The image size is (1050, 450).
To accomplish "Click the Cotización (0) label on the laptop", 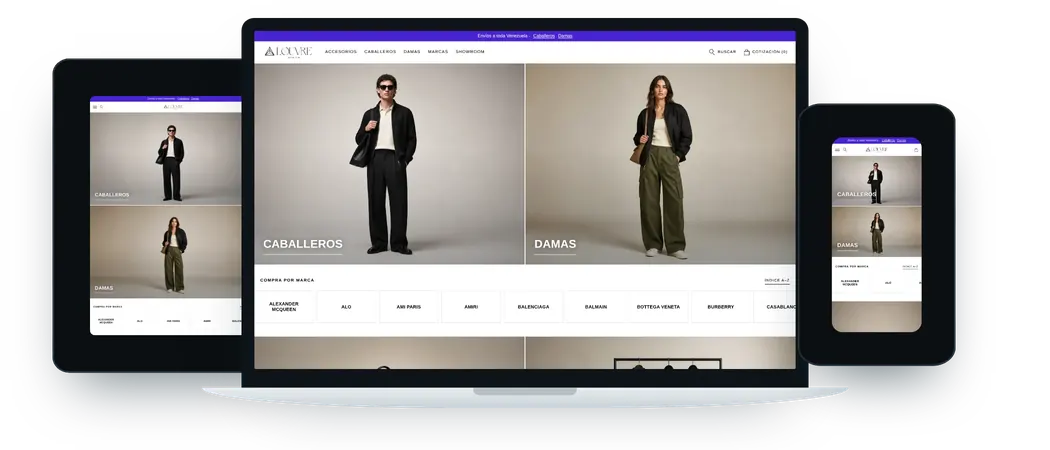I will (769, 52).
